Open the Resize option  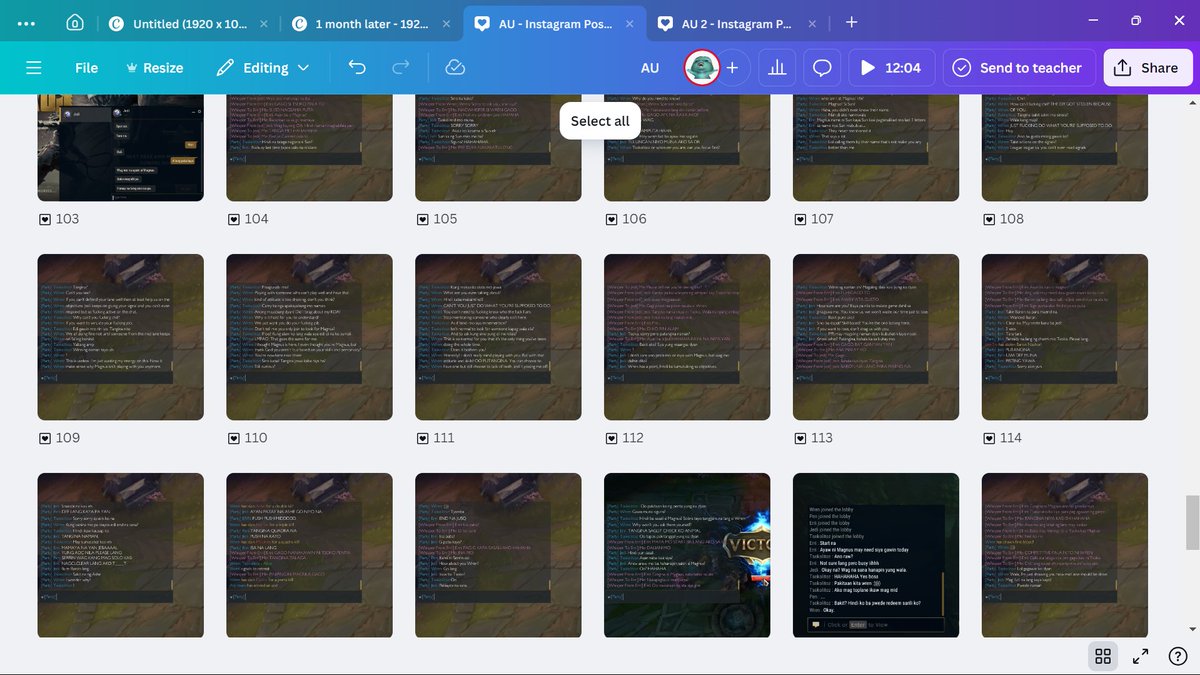click(x=154, y=68)
